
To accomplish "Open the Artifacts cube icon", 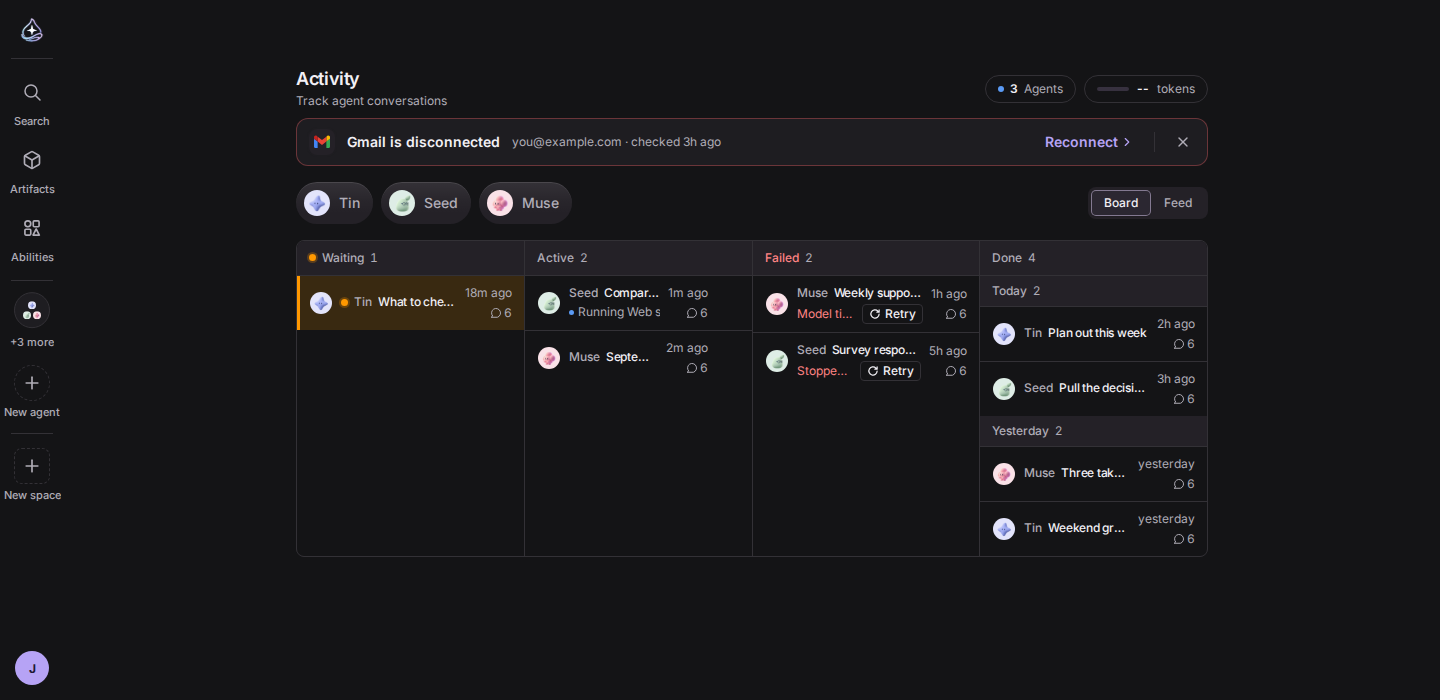I will click(x=32, y=161).
